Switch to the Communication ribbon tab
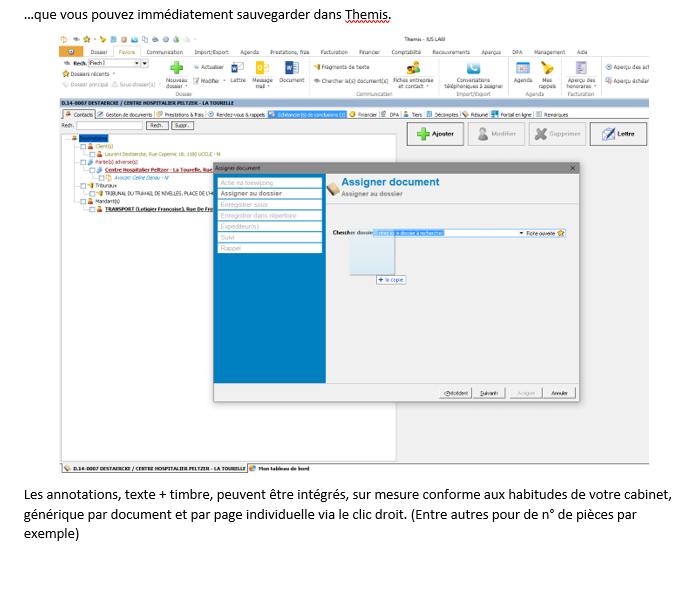The image size is (698, 589). click(x=165, y=52)
